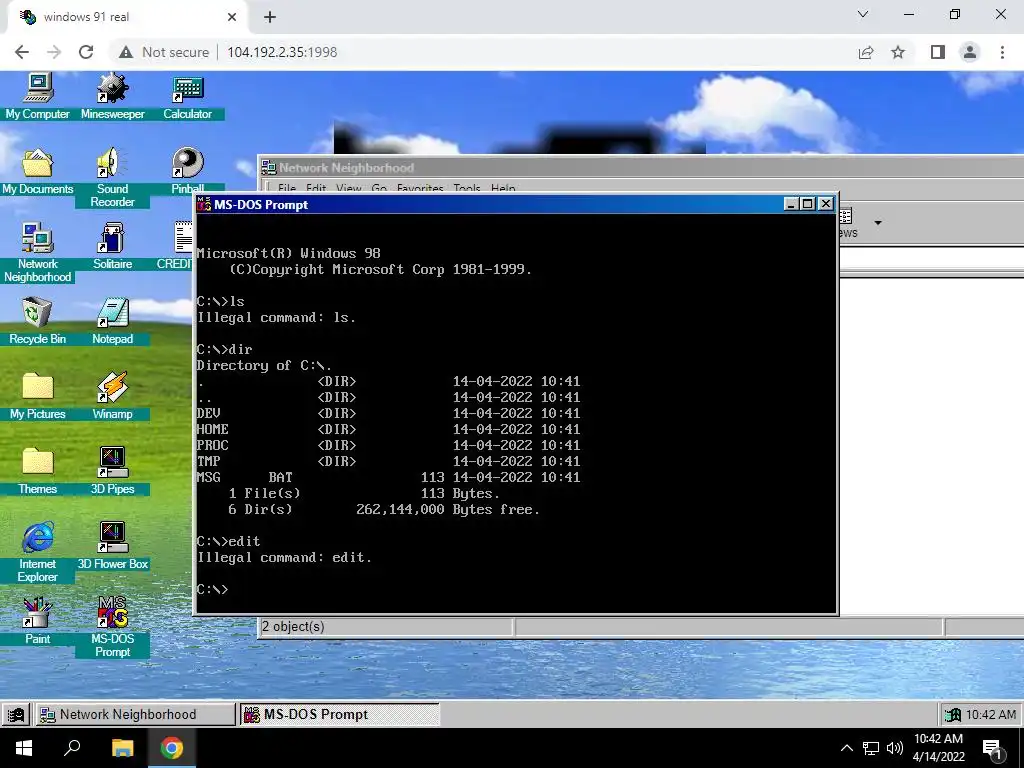The image size is (1024, 768).
Task: Click the MSG BAT file entry
Action: 389,477
